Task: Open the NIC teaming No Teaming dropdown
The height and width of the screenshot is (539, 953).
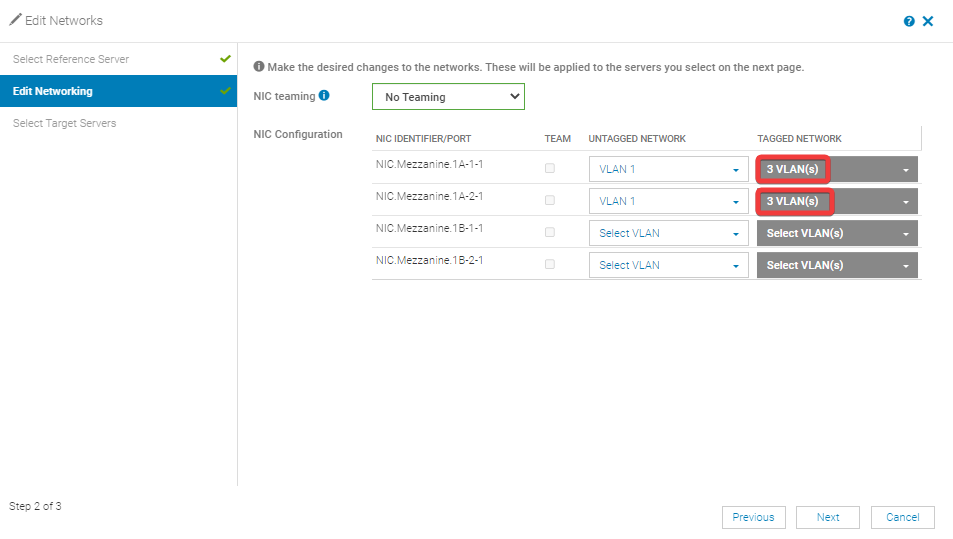Action: (448, 97)
